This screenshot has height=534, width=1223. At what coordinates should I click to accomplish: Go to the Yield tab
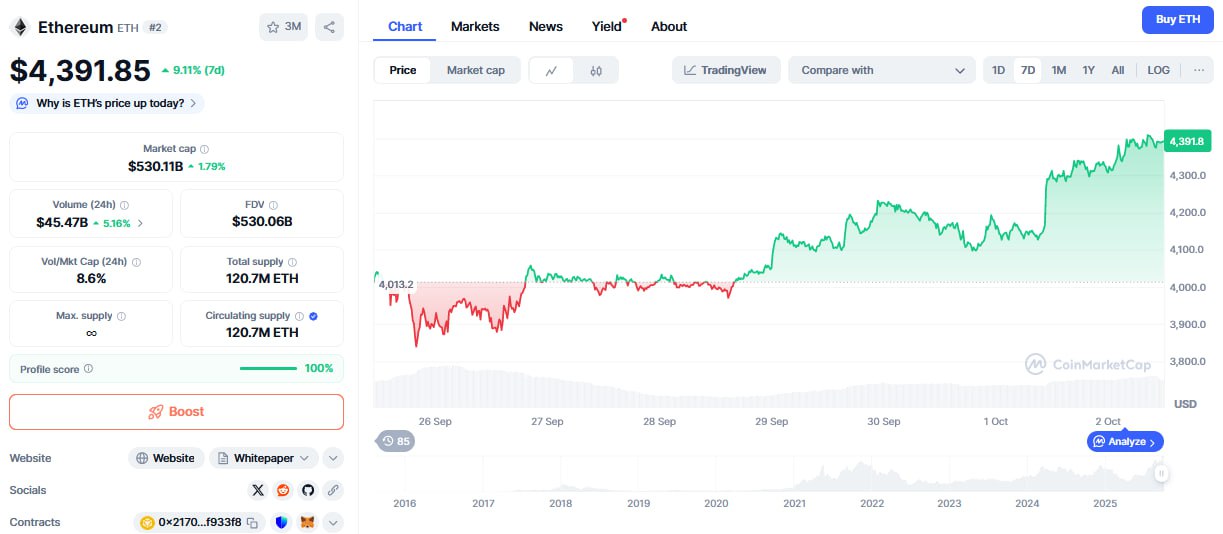click(x=607, y=26)
